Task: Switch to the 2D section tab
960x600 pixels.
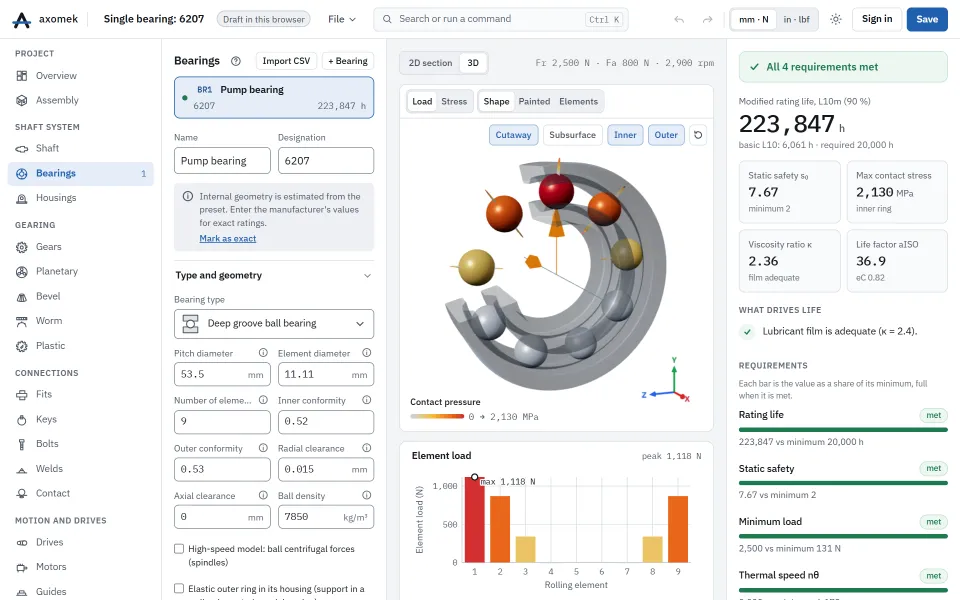Action: click(x=430, y=63)
